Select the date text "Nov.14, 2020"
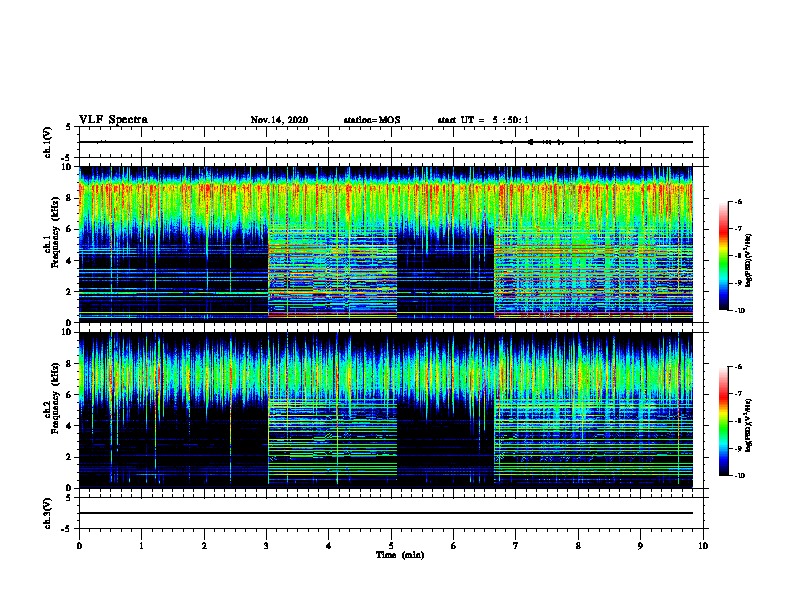 [279, 120]
